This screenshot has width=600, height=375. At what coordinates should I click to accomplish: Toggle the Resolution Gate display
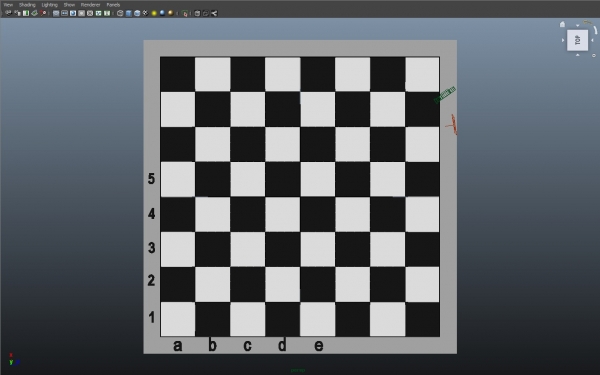click(x=73, y=13)
